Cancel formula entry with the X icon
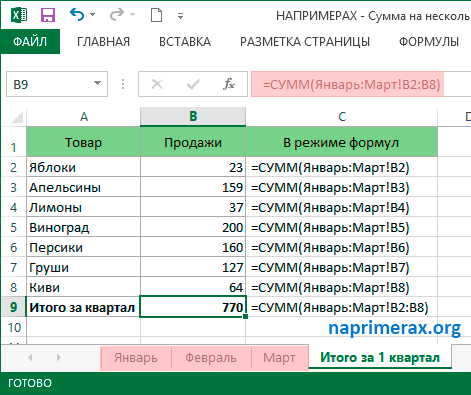Image resolution: width=471 pixels, height=395 pixels. pos(157,84)
